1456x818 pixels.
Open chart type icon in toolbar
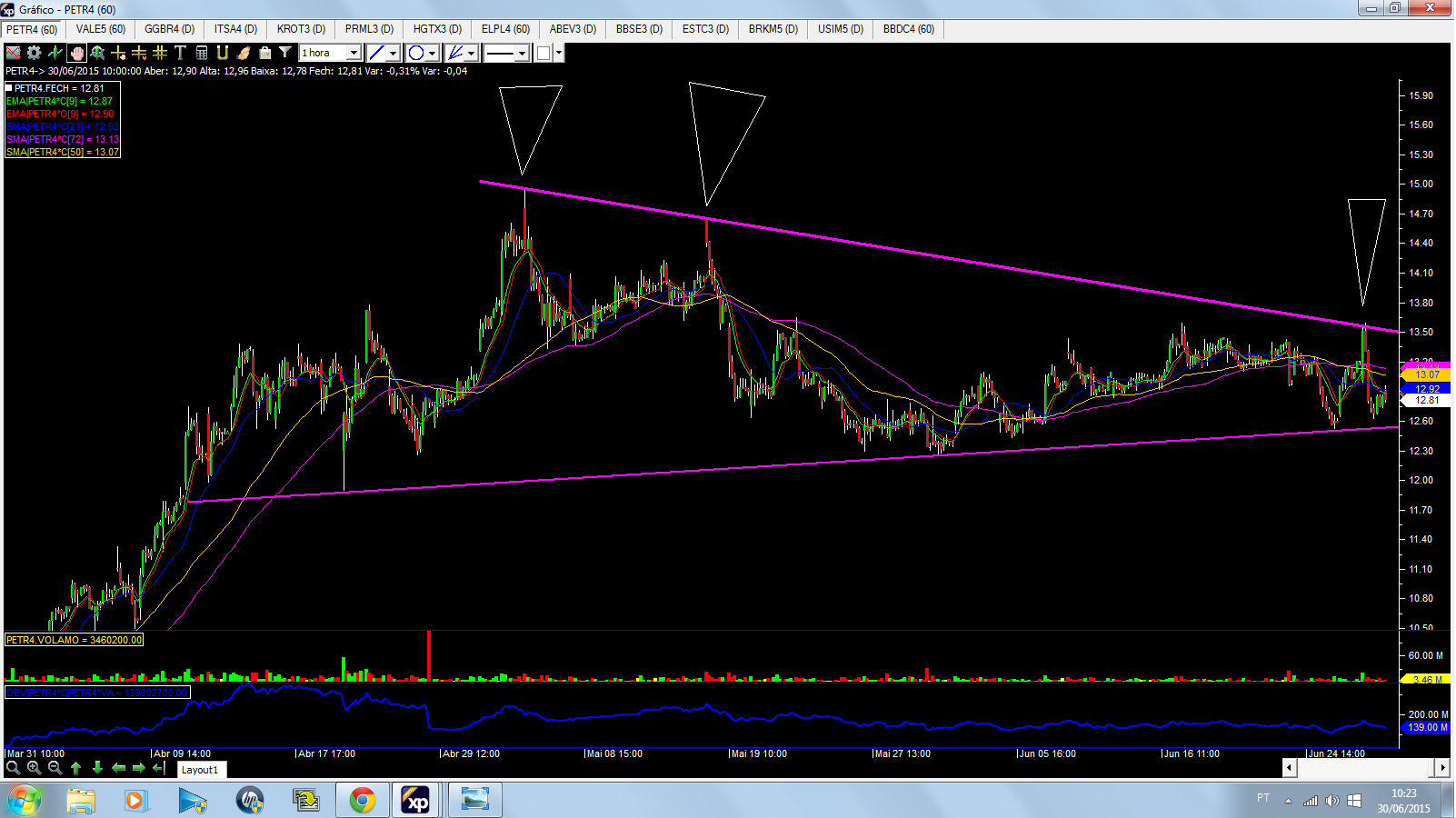(14, 53)
